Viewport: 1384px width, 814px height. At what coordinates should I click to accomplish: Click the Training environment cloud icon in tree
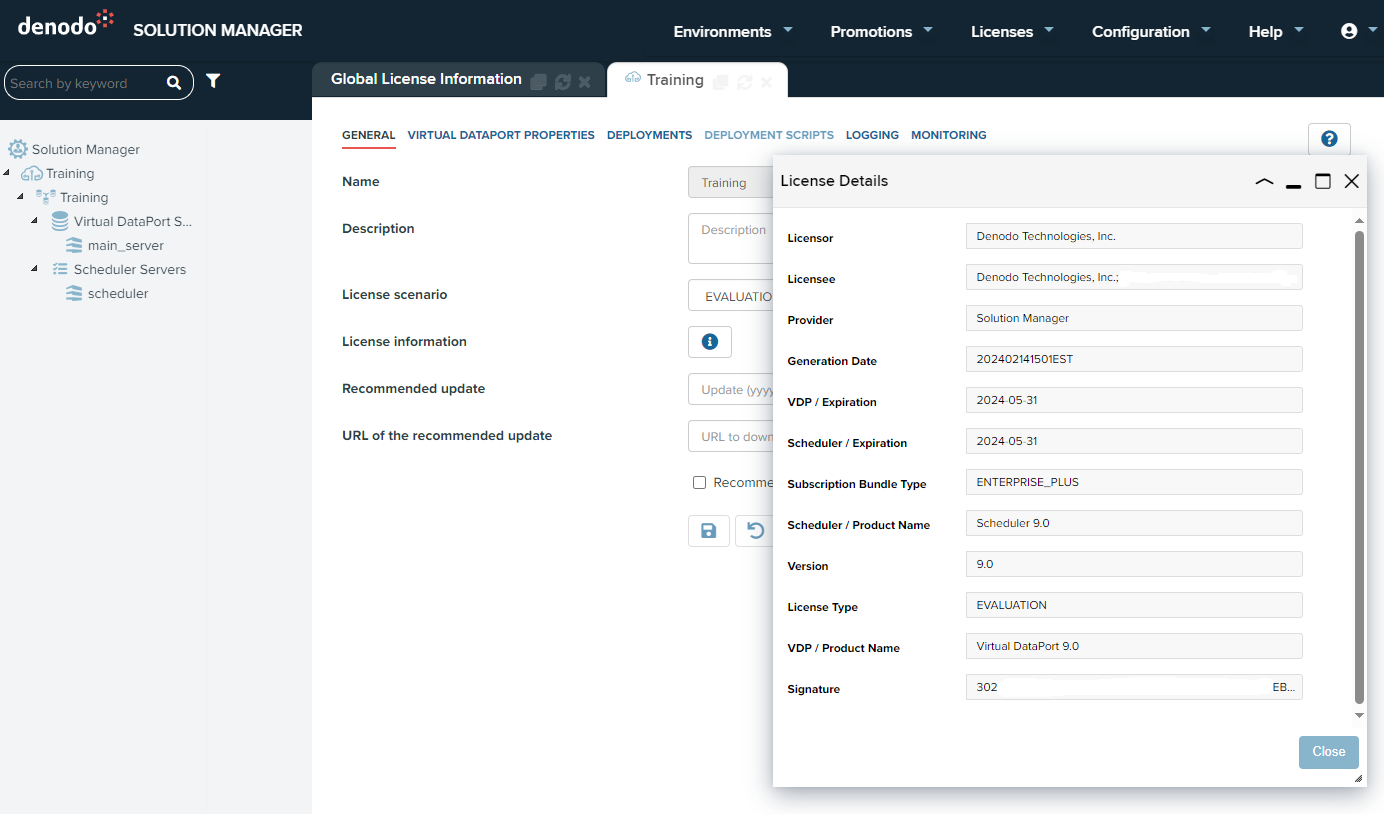click(32, 173)
